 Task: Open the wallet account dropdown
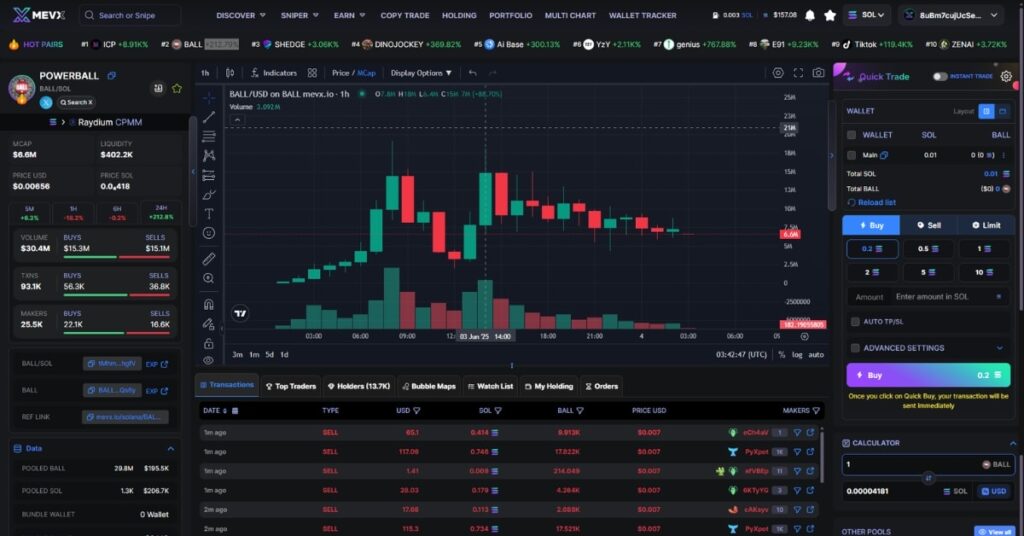(x=950, y=15)
